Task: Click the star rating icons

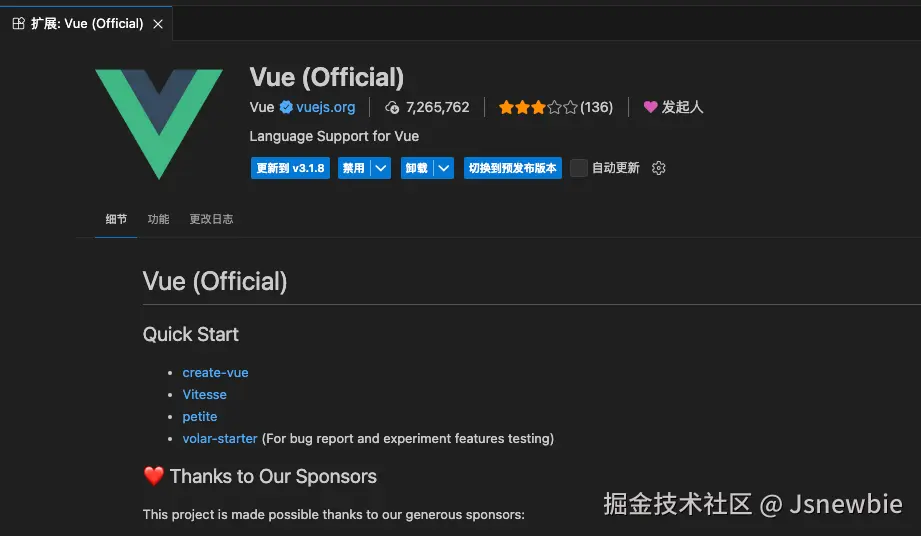Action: coord(538,107)
